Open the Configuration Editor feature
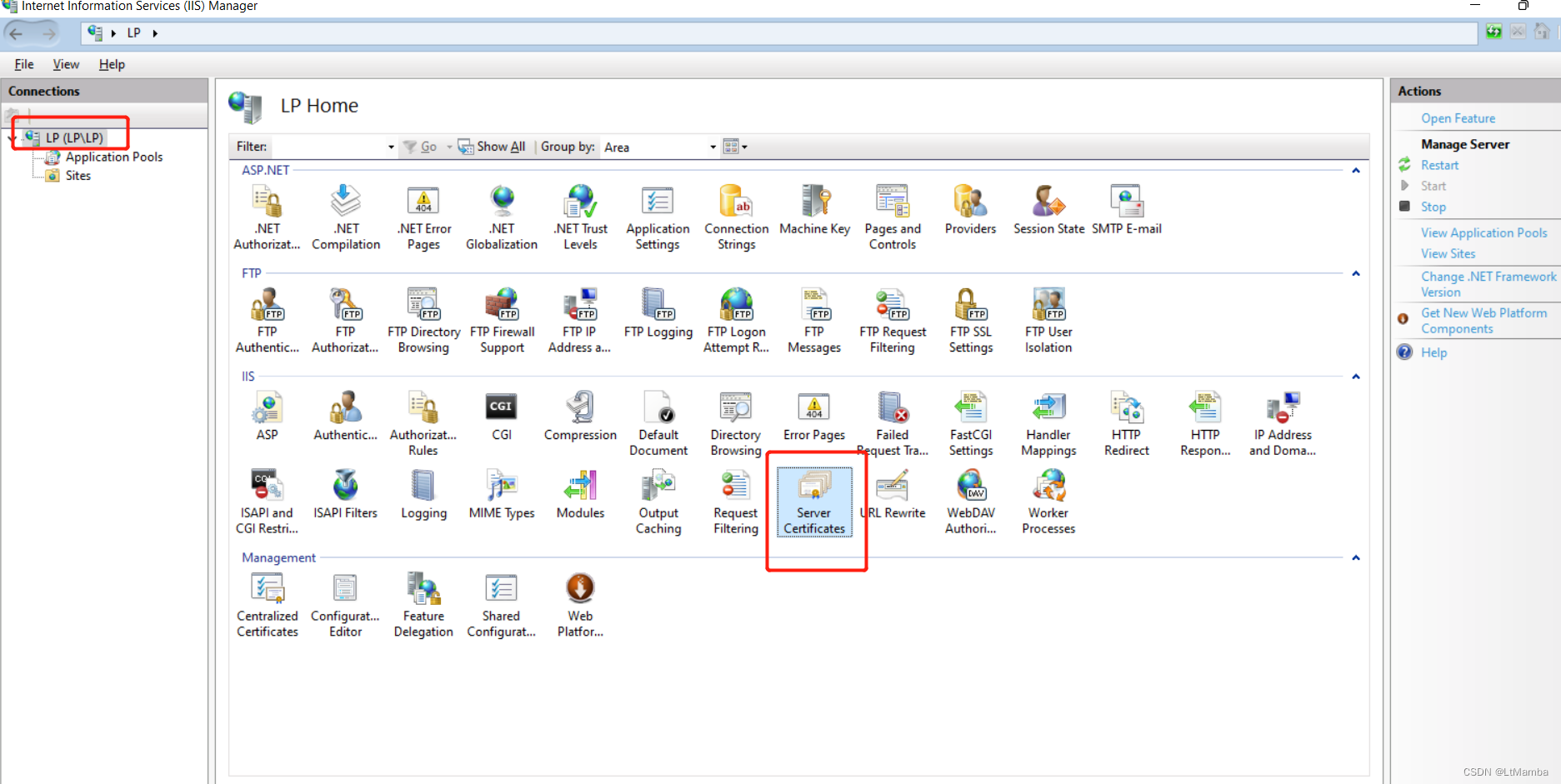The image size is (1561, 784). coord(345,606)
